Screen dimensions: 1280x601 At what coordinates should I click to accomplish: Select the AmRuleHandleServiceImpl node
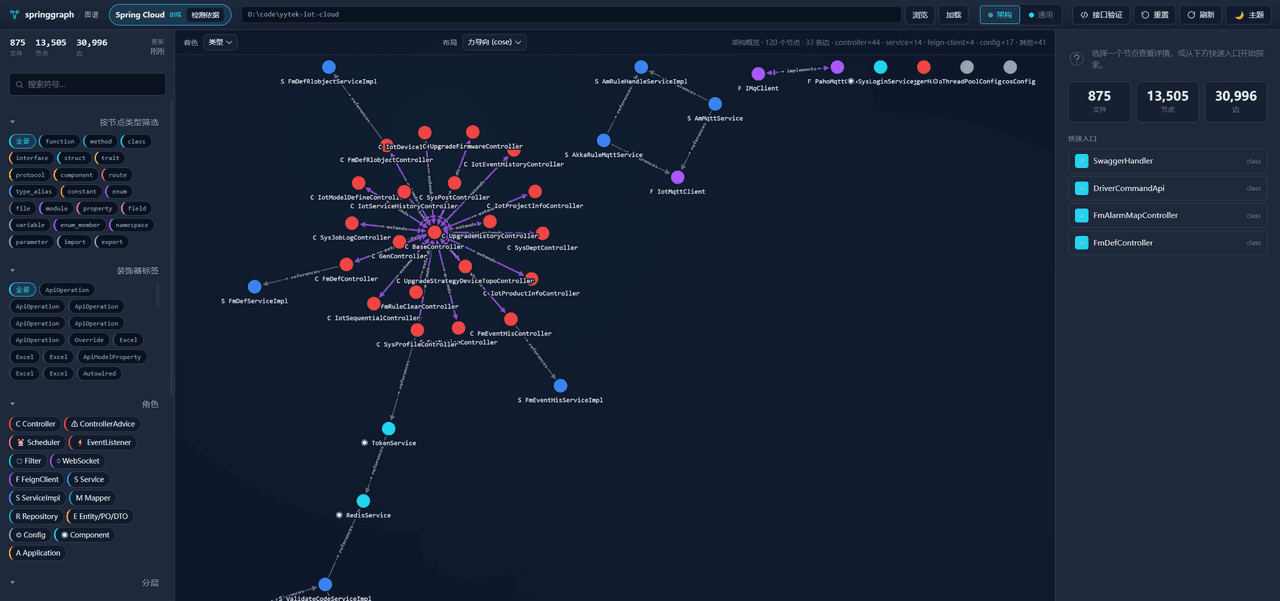tap(641, 67)
